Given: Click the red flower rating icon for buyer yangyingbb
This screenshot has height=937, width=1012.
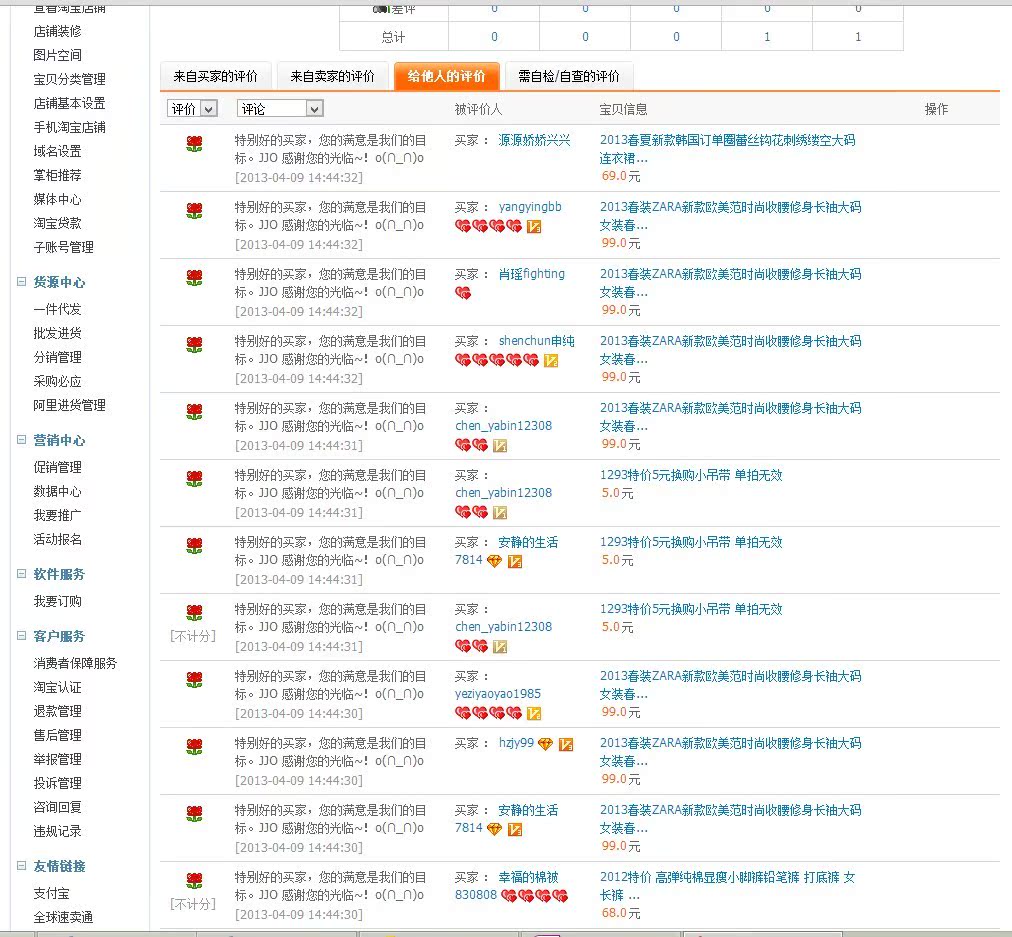Looking at the screenshot, I should 194,210.
